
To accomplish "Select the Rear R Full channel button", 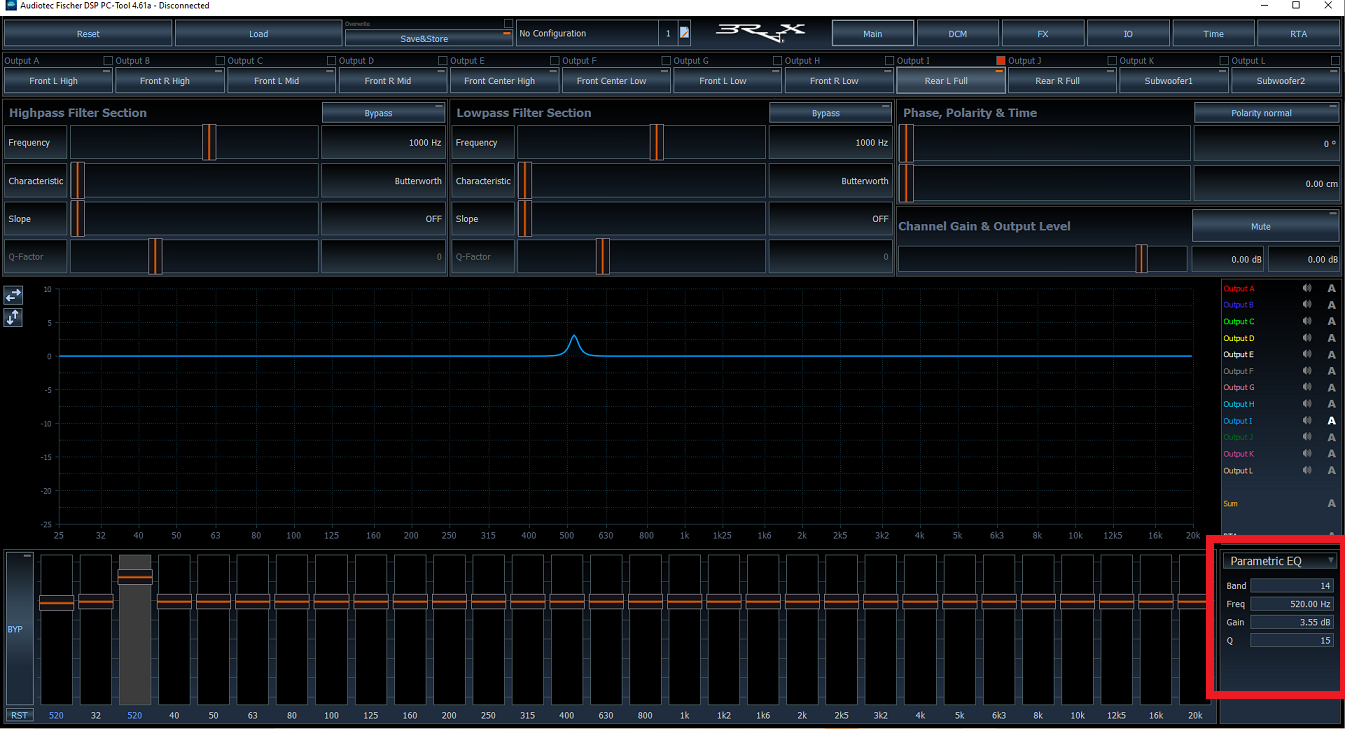I will pyautogui.click(x=1062, y=81).
